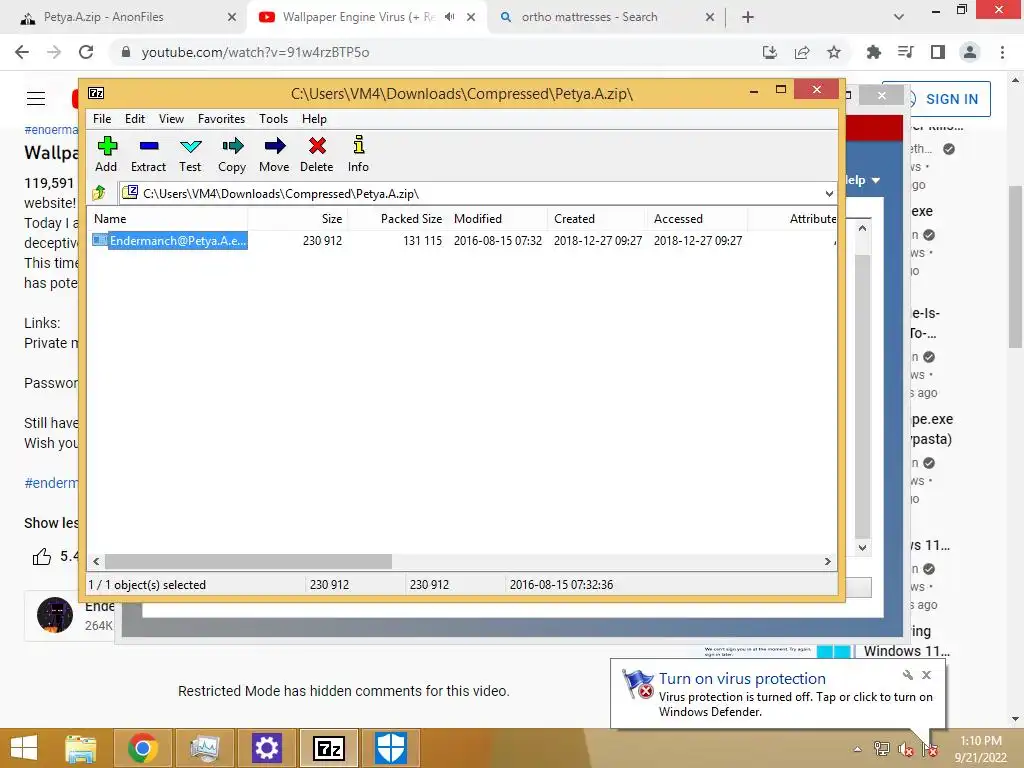Sort by the Modified column header

(x=498, y=219)
